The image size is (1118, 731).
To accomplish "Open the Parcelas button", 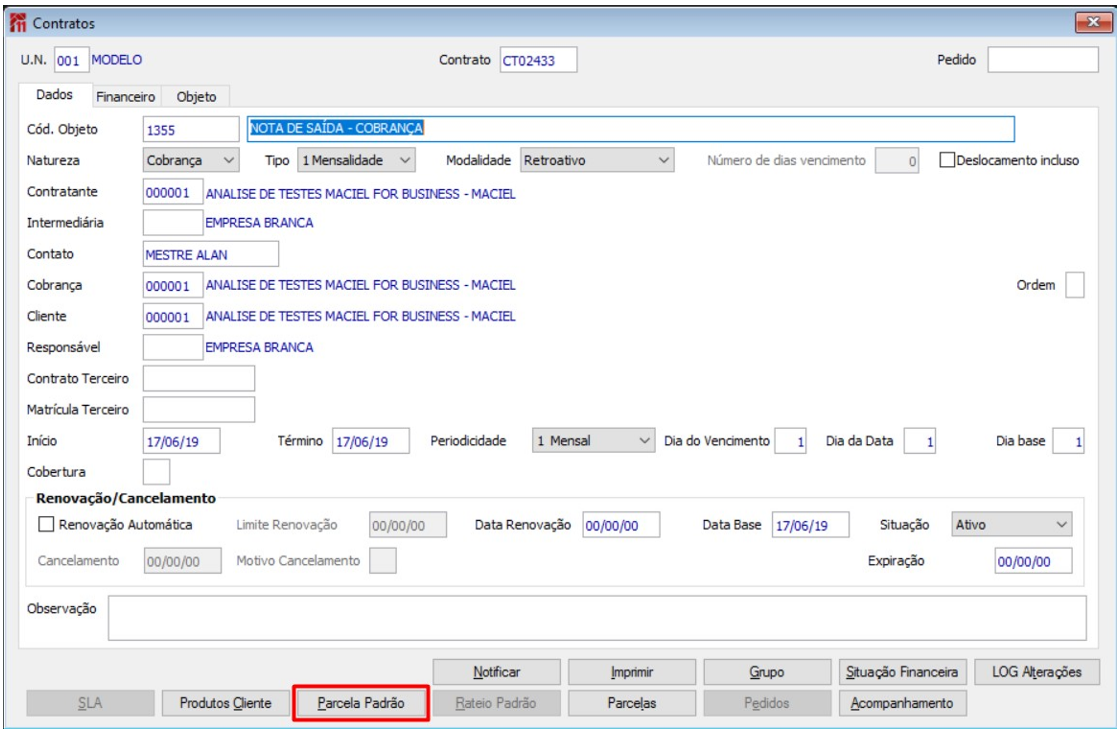I will (x=632, y=703).
